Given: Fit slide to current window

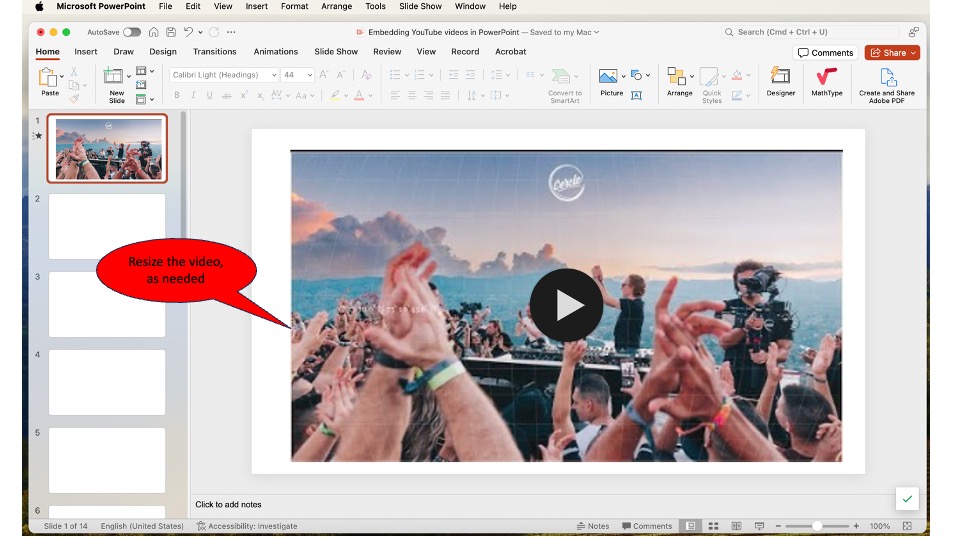Looking at the screenshot, I should 907,526.
